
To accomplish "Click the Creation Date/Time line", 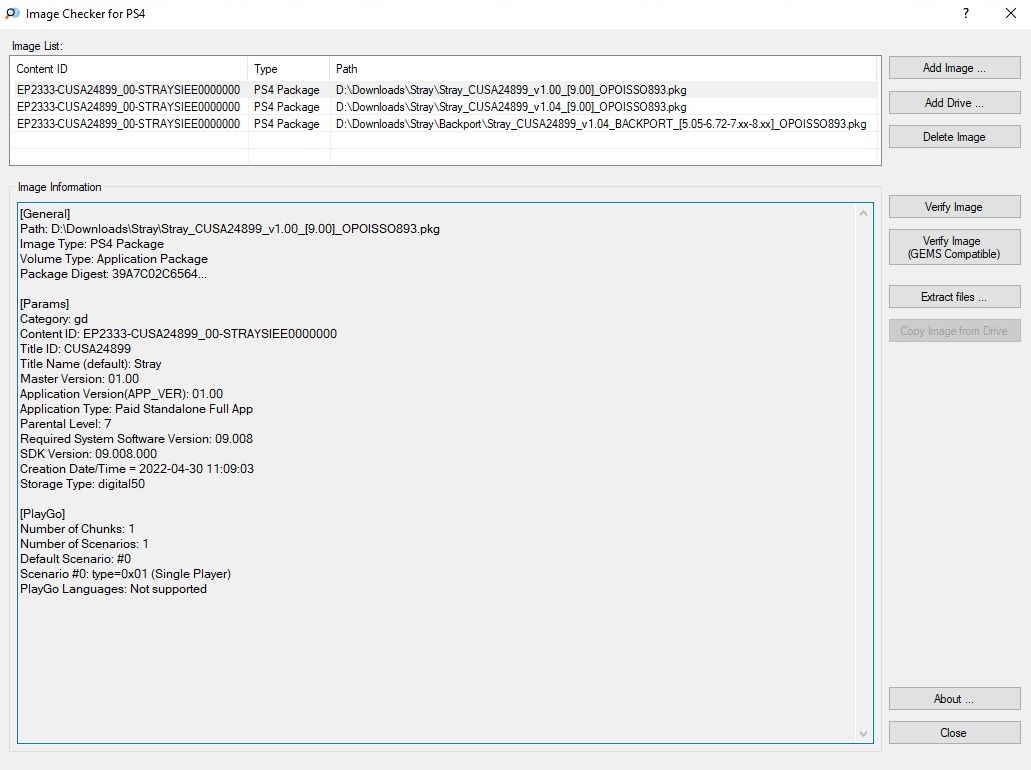I will [x=137, y=469].
